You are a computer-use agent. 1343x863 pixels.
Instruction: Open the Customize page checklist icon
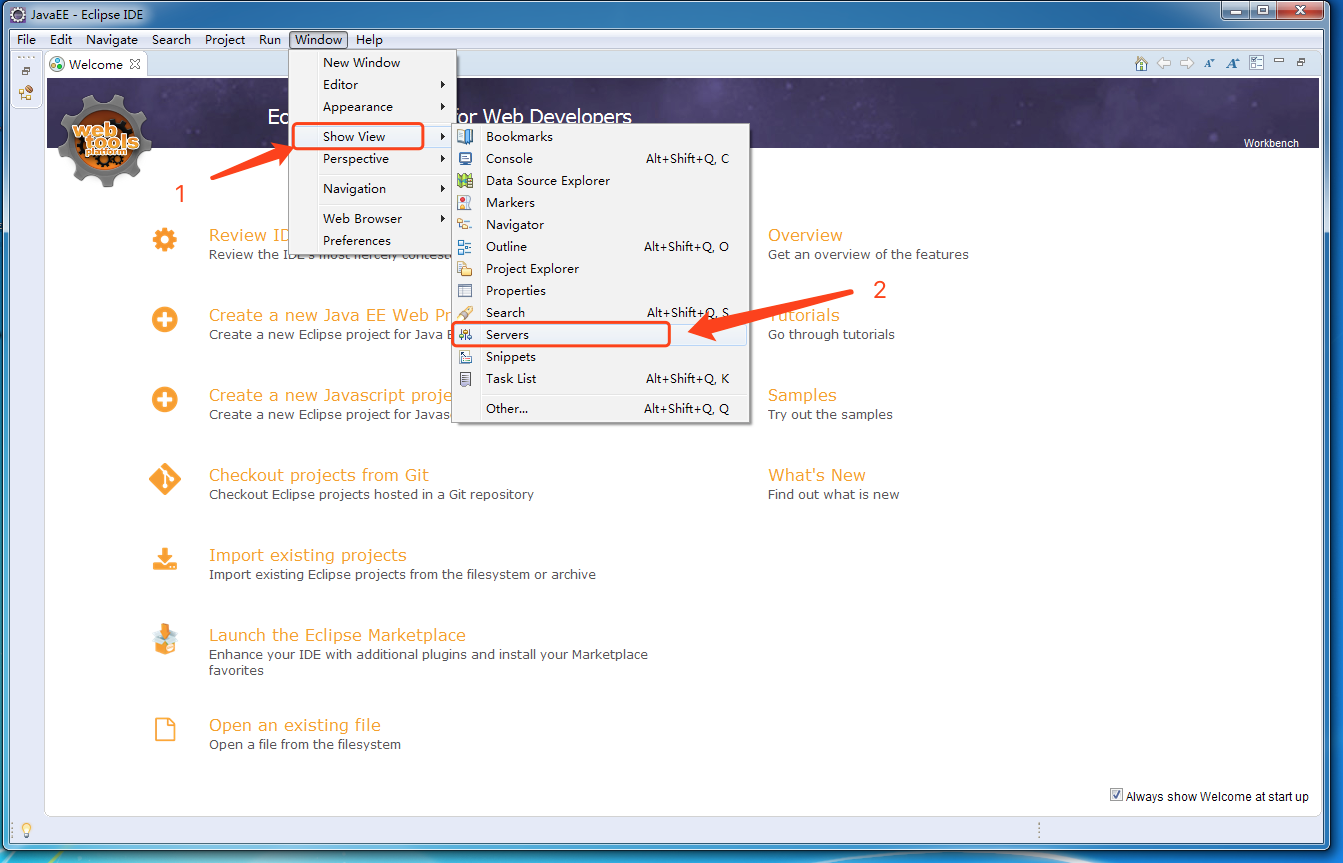(1257, 63)
